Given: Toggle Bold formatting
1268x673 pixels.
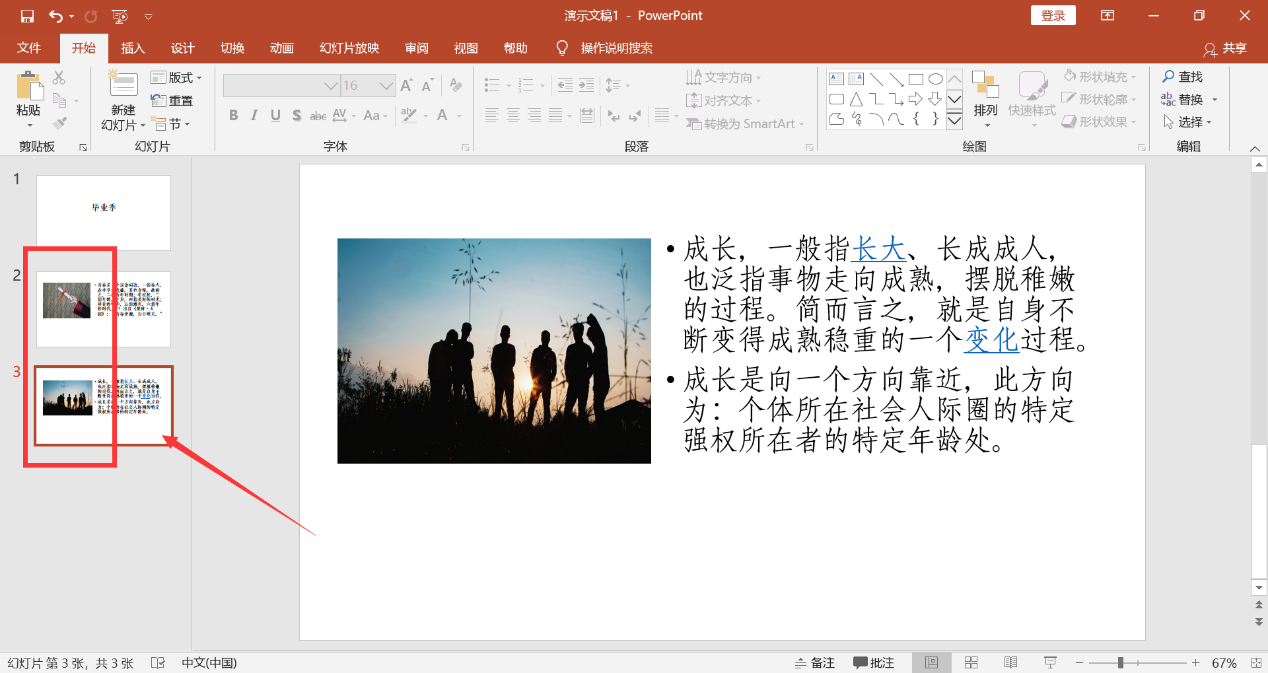Looking at the screenshot, I should tap(234, 115).
